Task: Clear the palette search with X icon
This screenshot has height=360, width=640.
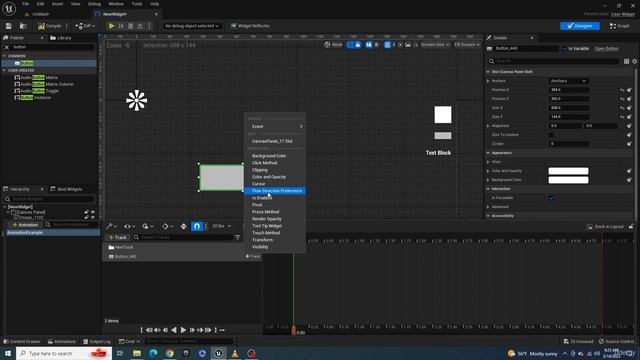Action: click(7, 47)
